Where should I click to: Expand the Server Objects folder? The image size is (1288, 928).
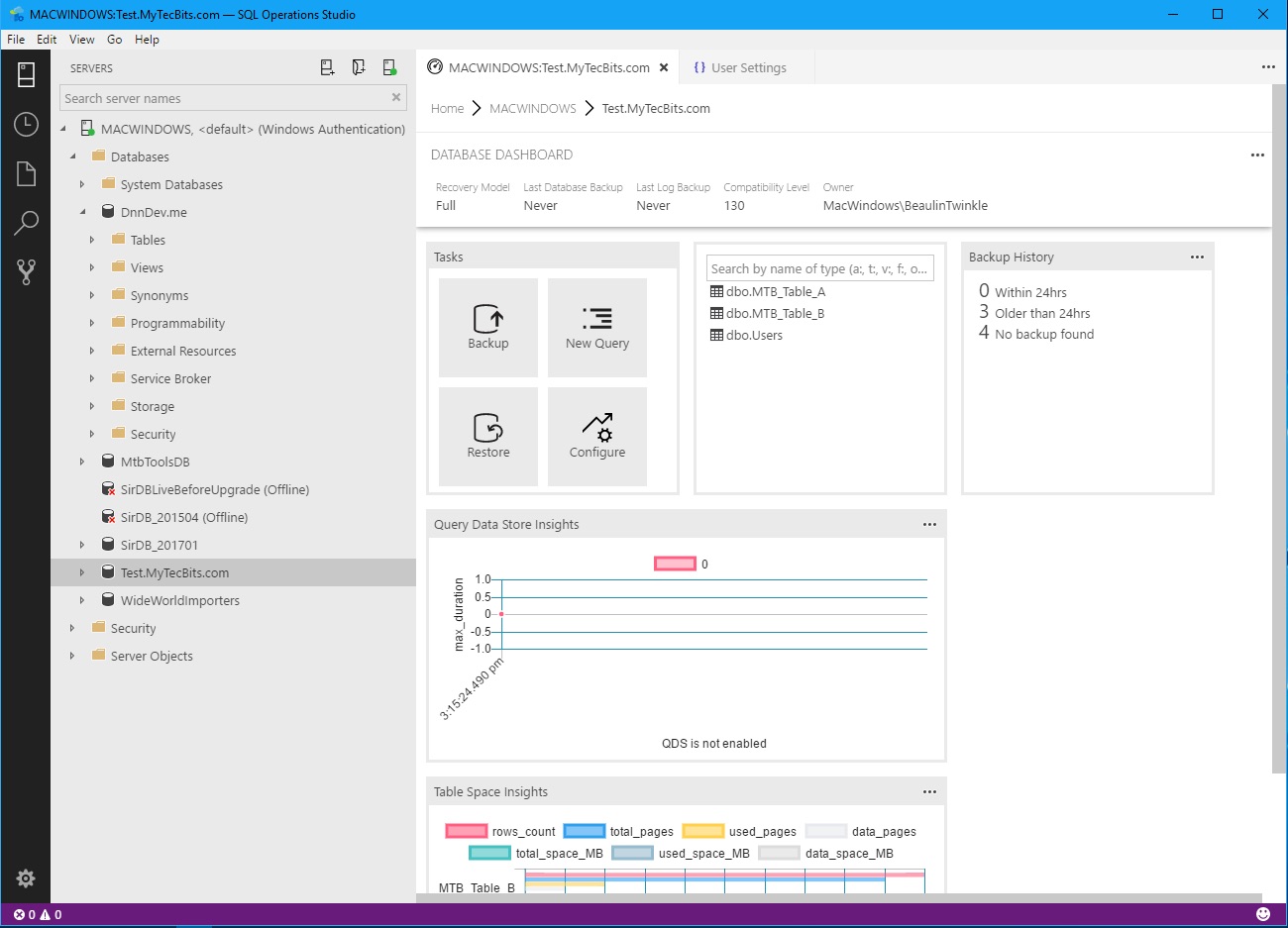(72, 656)
